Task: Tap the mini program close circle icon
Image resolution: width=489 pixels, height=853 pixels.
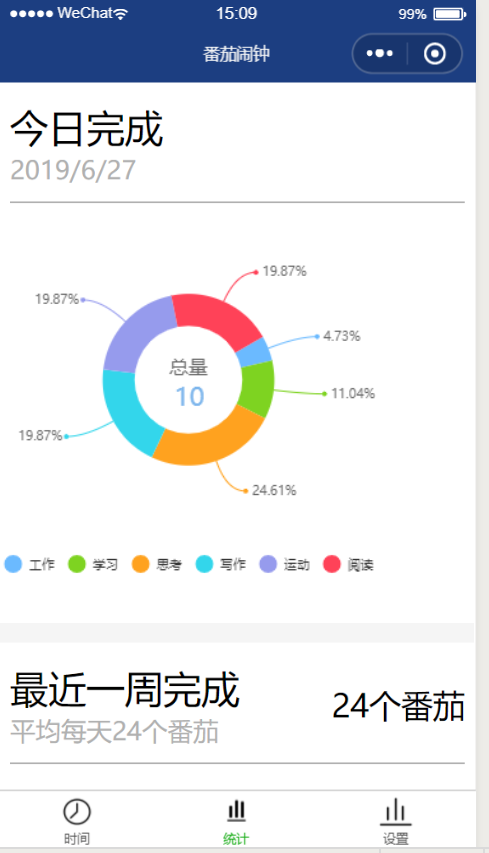Action: [x=435, y=53]
